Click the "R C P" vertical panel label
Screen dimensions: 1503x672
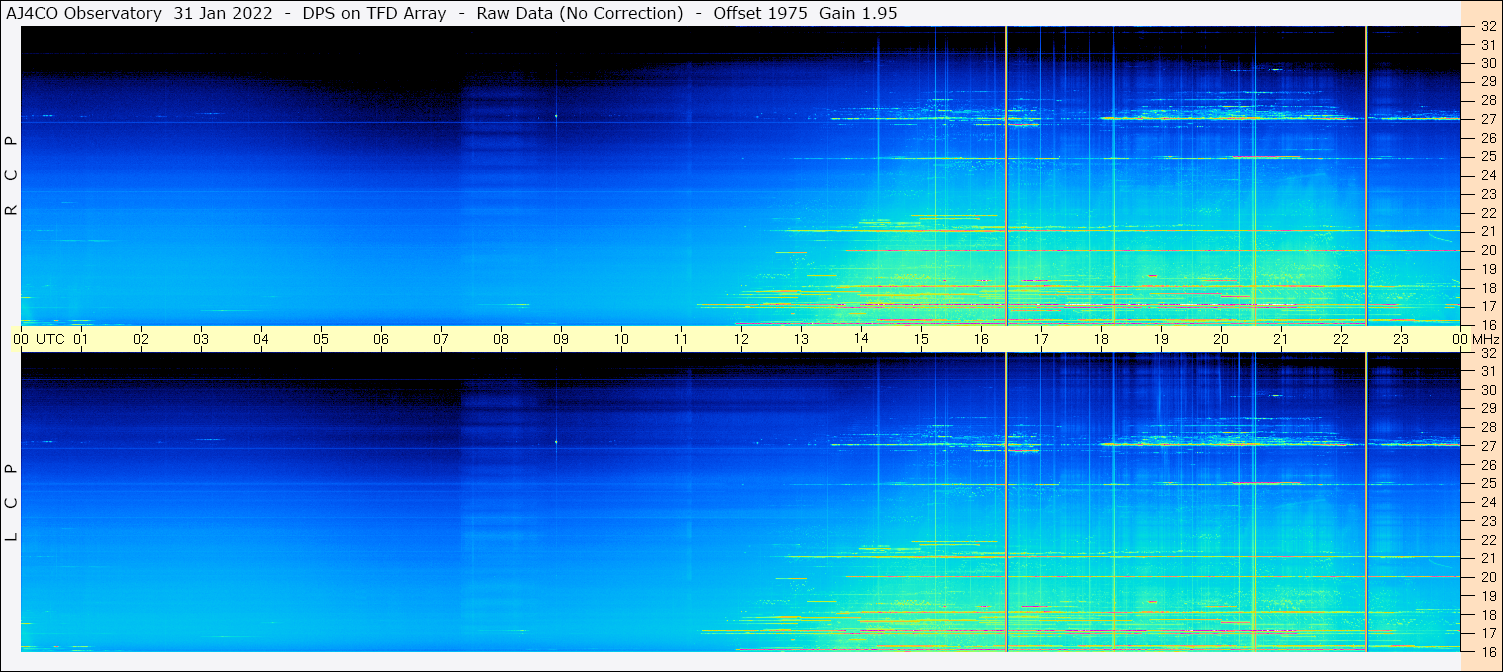[x=11, y=176]
